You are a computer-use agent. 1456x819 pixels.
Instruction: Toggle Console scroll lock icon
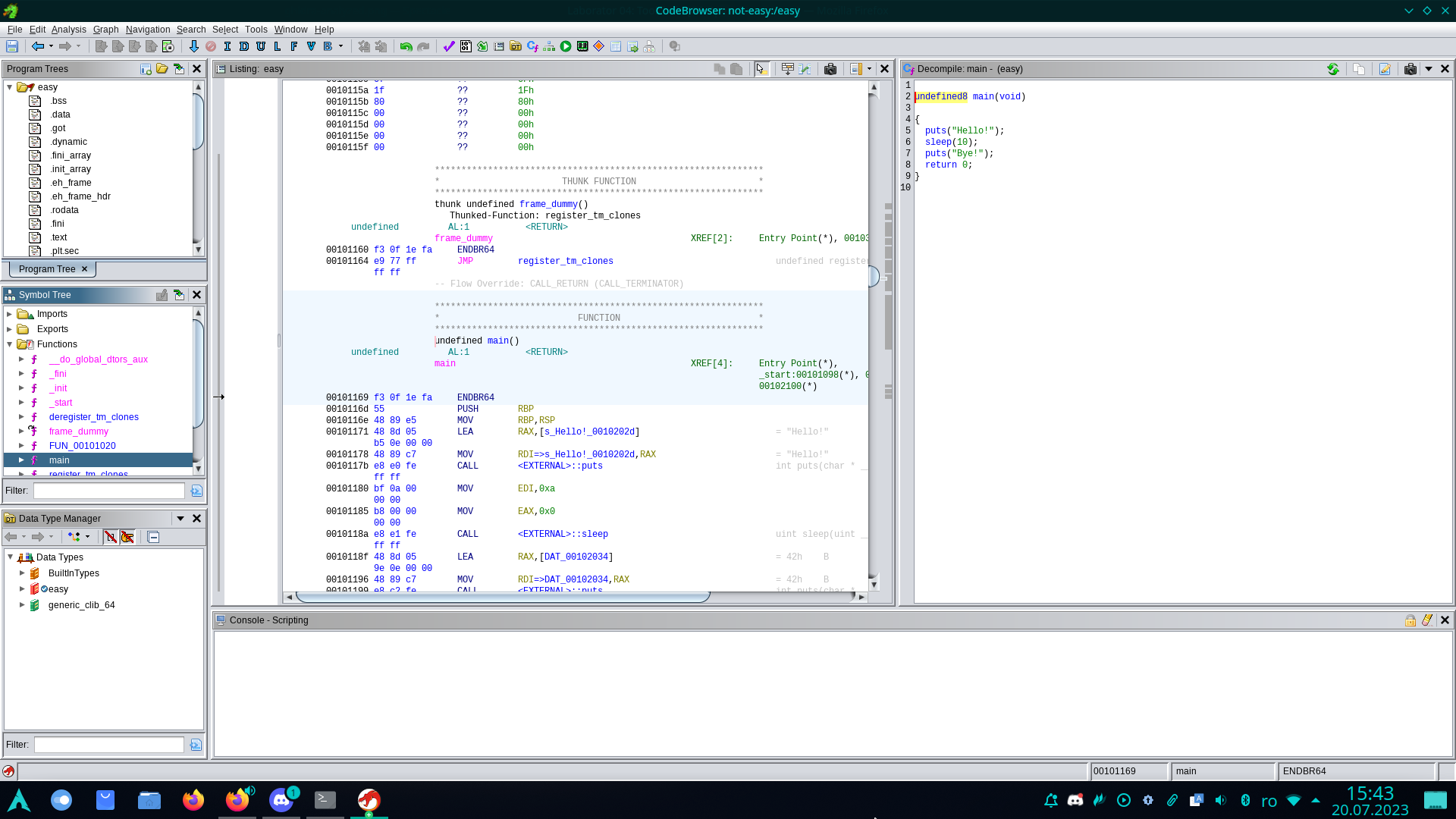(1410, 620)
